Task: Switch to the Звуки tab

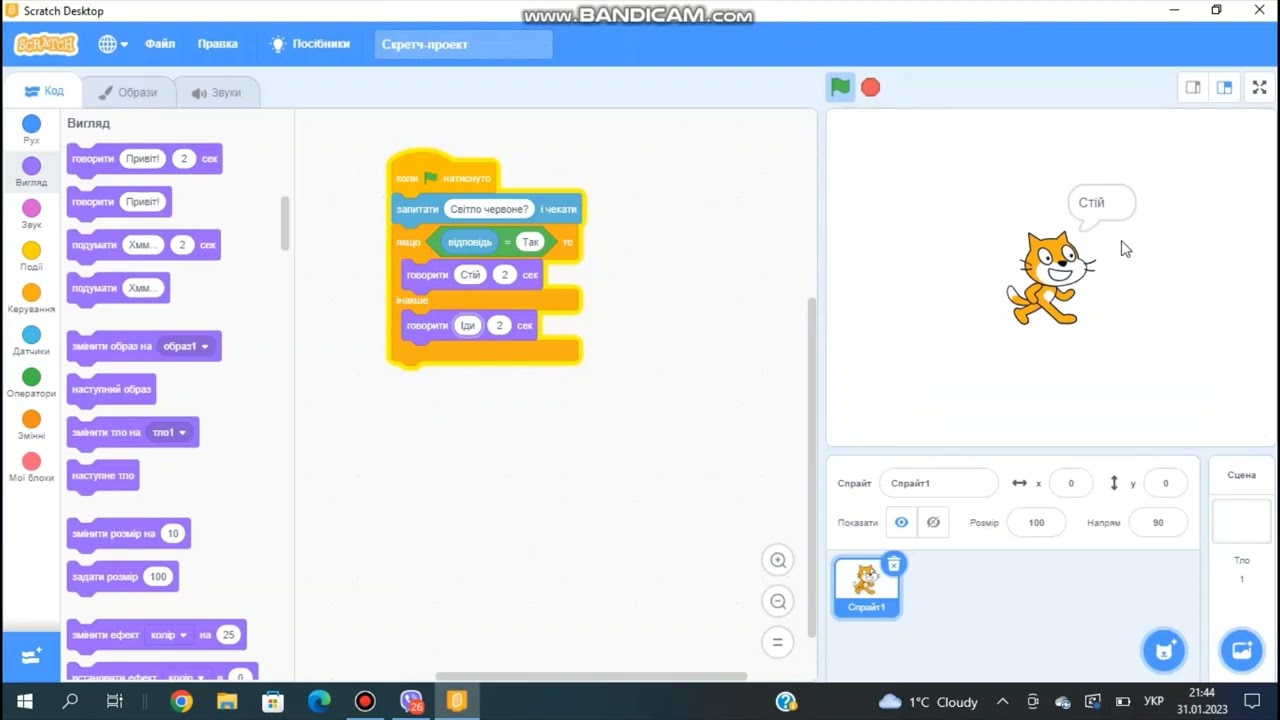Action: click(x=217, y=92)
